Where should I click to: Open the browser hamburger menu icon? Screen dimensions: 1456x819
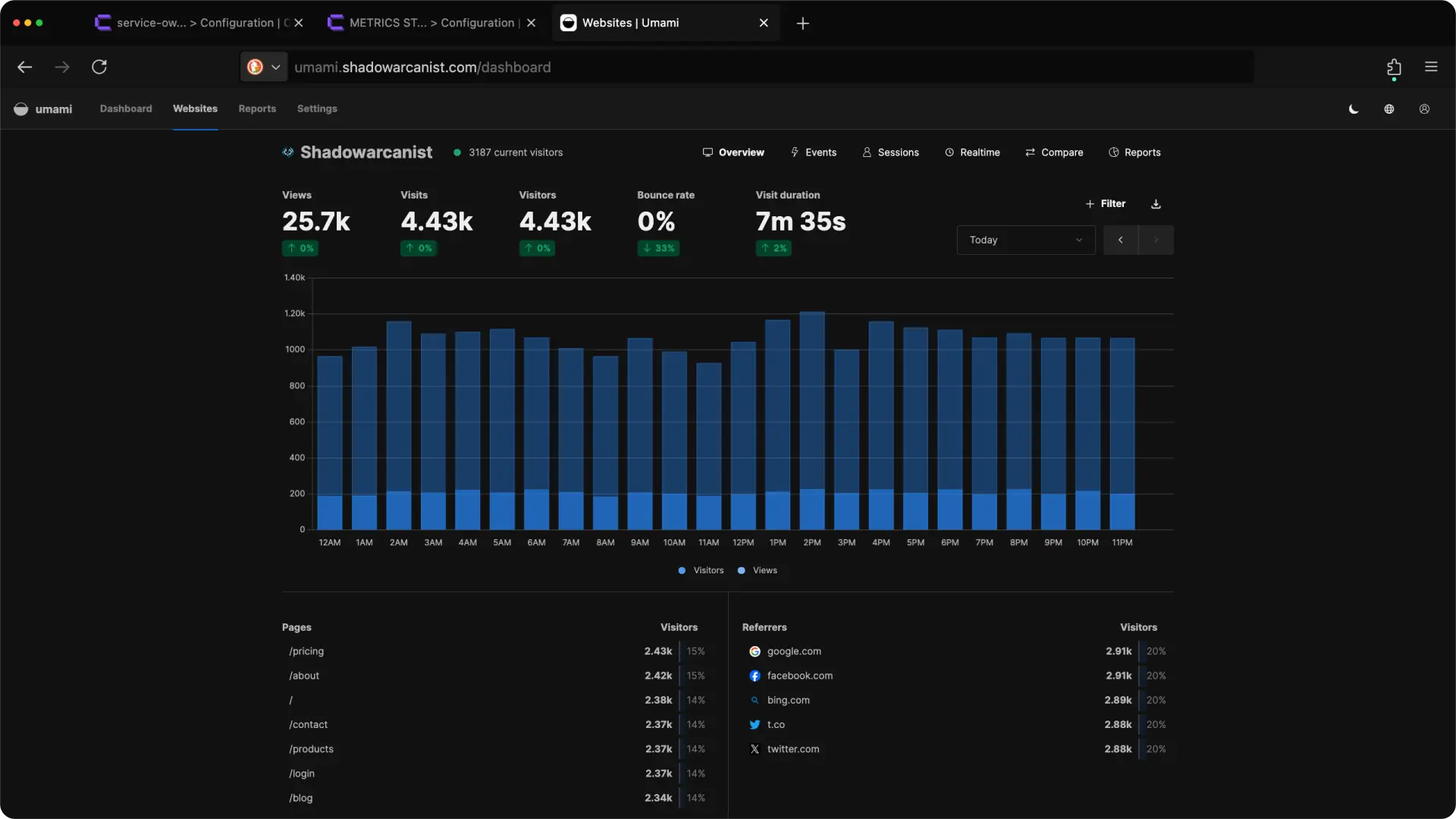(x=1431, y=67)
